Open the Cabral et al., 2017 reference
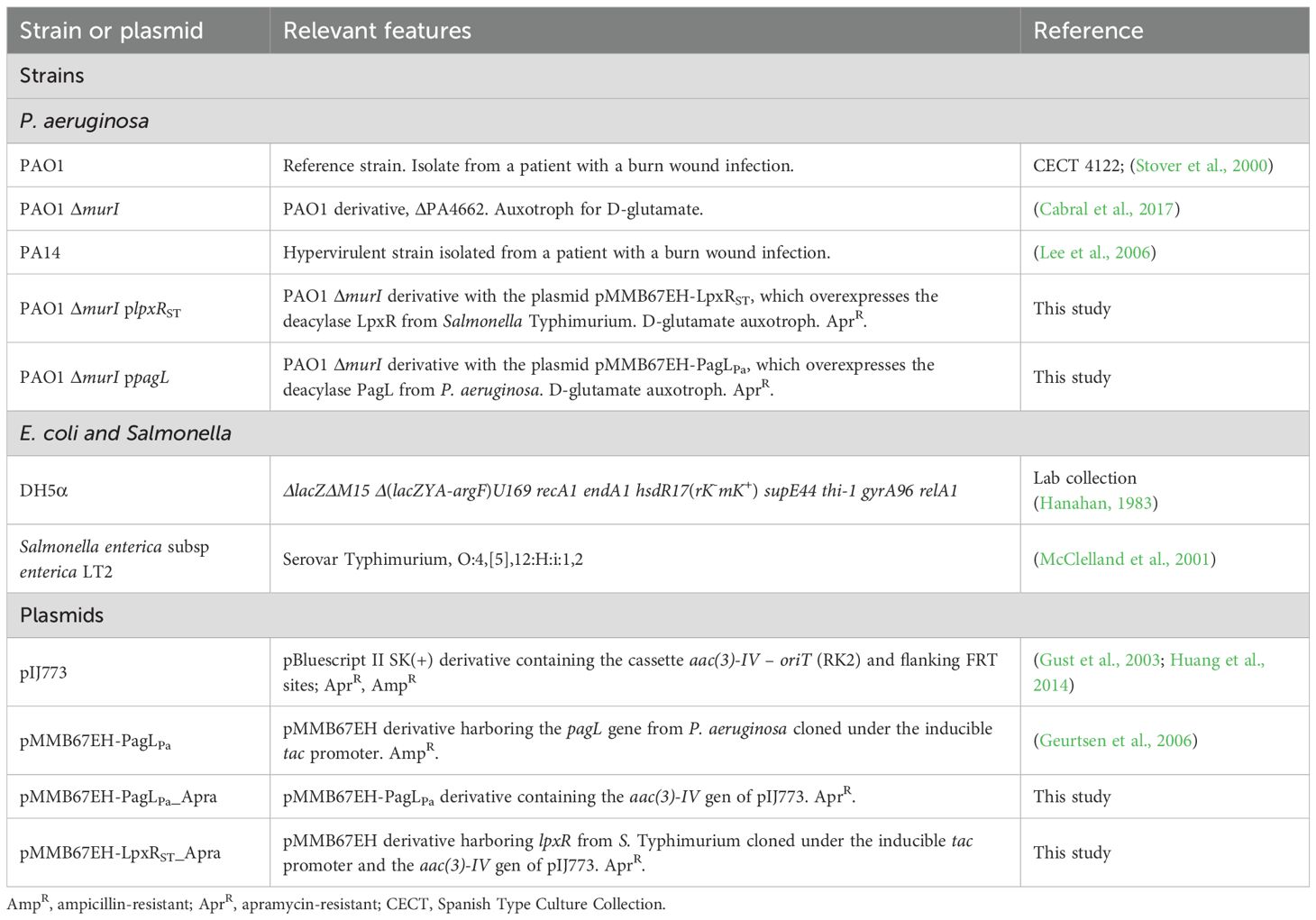This screenshot has width=1316, height=920. click(x=1106, y=209)
